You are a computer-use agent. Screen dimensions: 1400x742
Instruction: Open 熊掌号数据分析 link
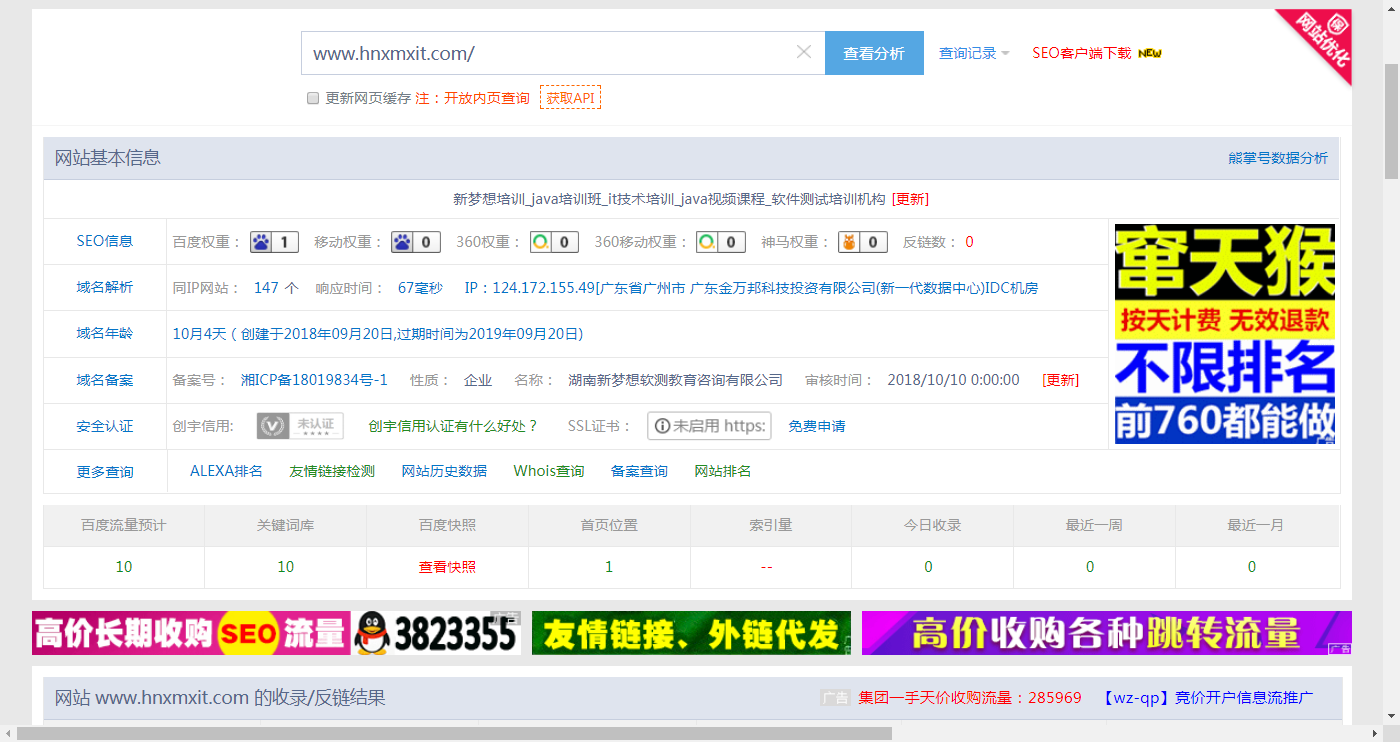point(1278,158)
